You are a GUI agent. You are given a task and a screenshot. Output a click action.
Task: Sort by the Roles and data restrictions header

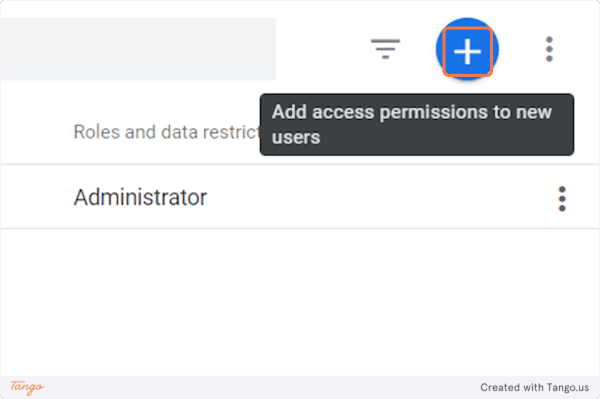[x=167, y=132]
